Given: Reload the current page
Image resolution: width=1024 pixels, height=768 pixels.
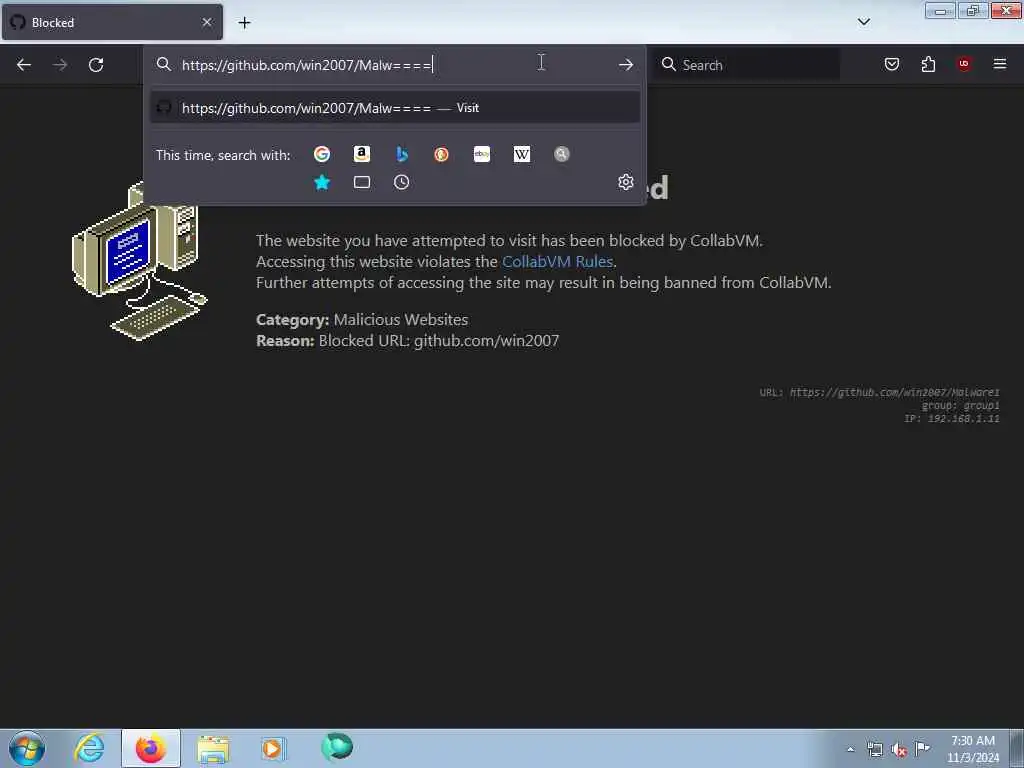Looking at the screenshot, I should coord(96,65).
